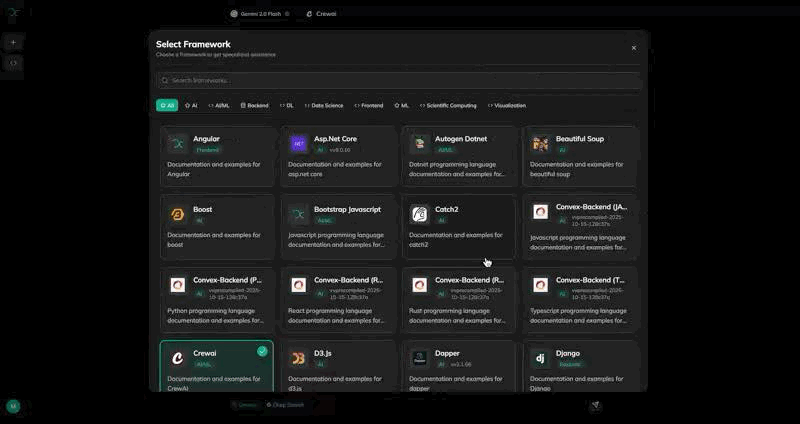Click the code brackets sidebar icon

pyautogui.click(x=14, y=63)
